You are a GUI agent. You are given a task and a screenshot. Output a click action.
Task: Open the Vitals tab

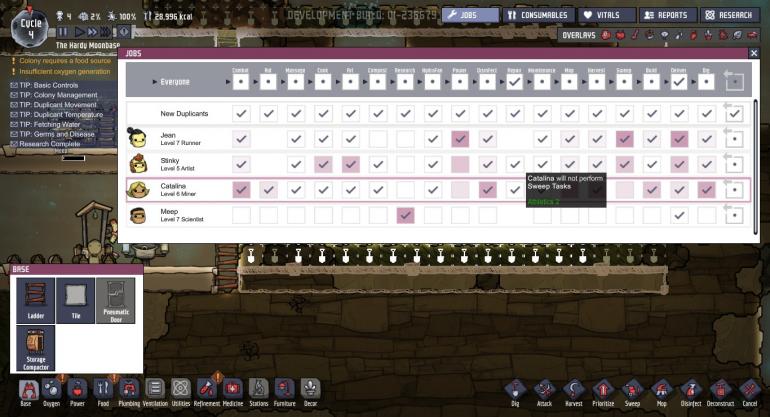coord(607,15)
